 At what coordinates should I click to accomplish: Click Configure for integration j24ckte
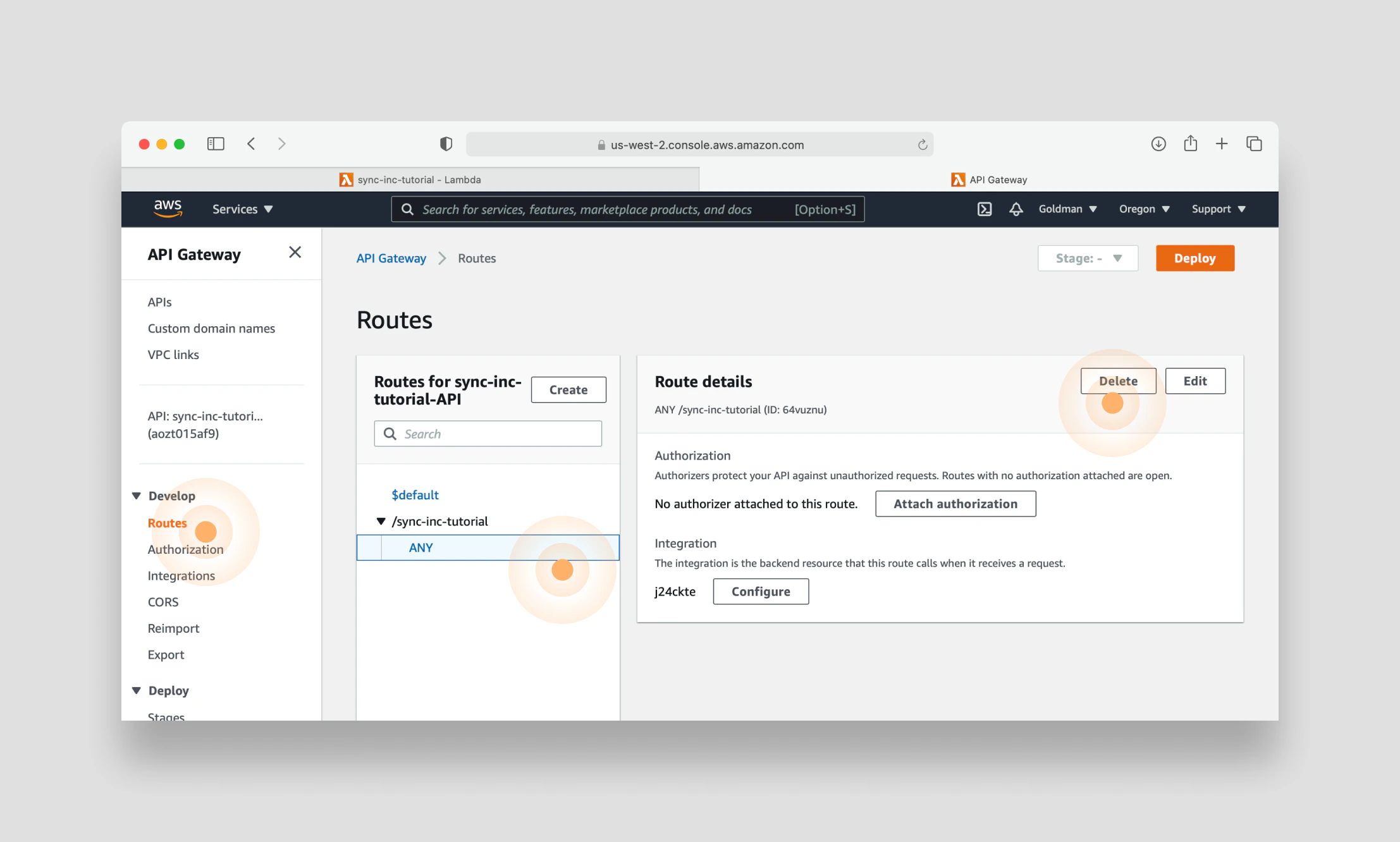pos(760,592)
